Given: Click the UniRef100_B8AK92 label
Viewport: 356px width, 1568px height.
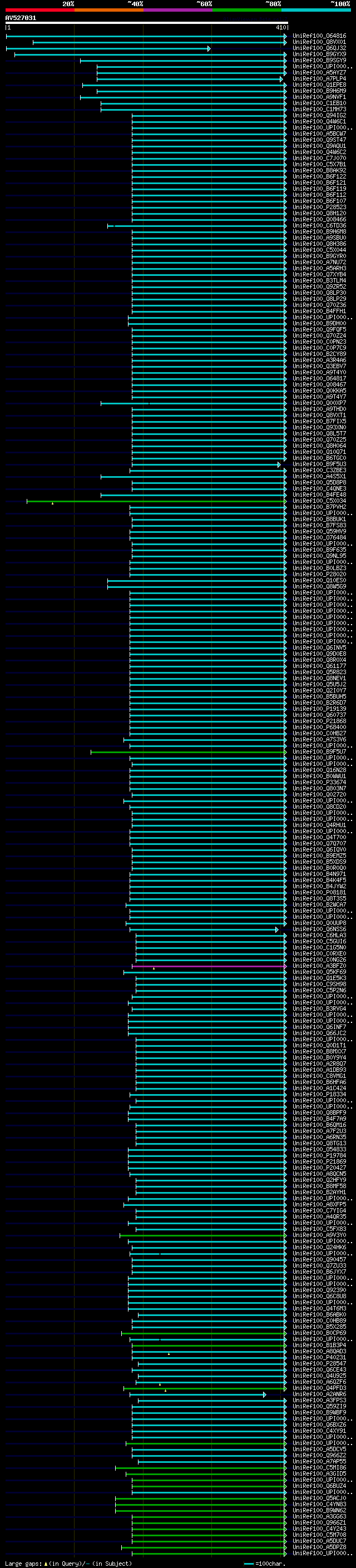Looking at the screenshot, I should 319,170.
